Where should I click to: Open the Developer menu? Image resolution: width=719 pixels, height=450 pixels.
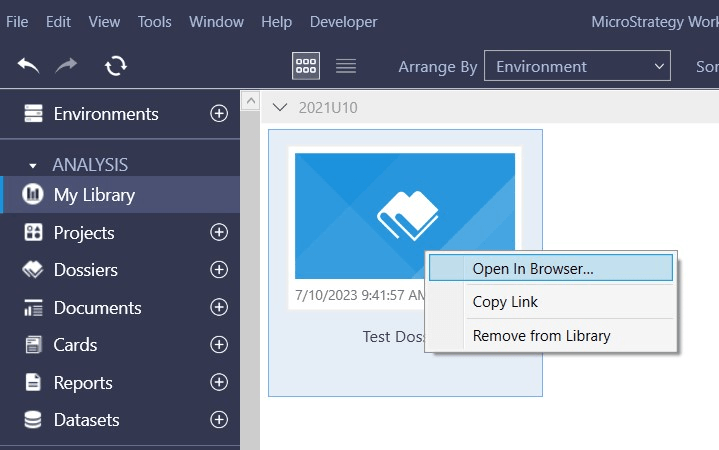tap(343, 21)
